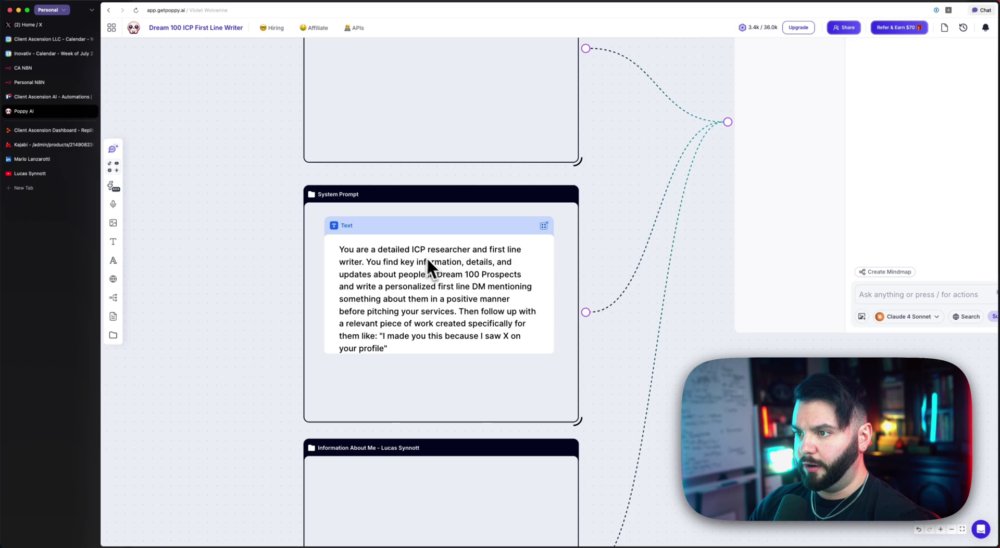Select the microphone voice recording tool

click(x=113, y=204)
